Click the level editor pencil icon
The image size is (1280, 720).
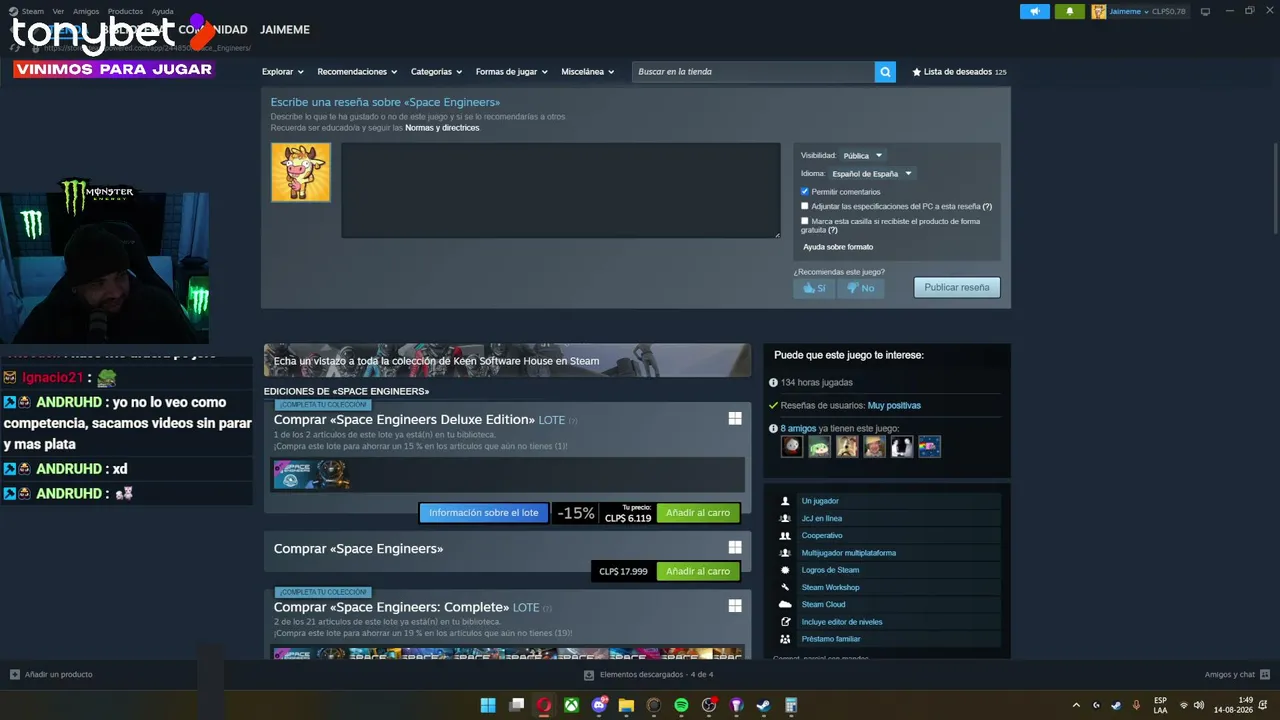pos(785,622)
